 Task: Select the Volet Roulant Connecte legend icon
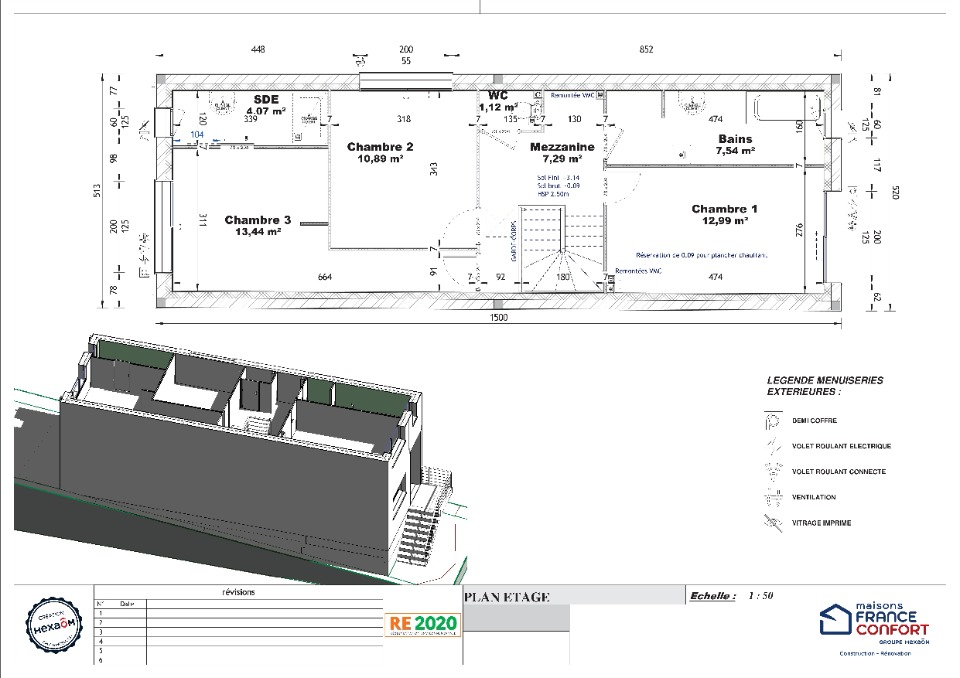pos(772,470)
